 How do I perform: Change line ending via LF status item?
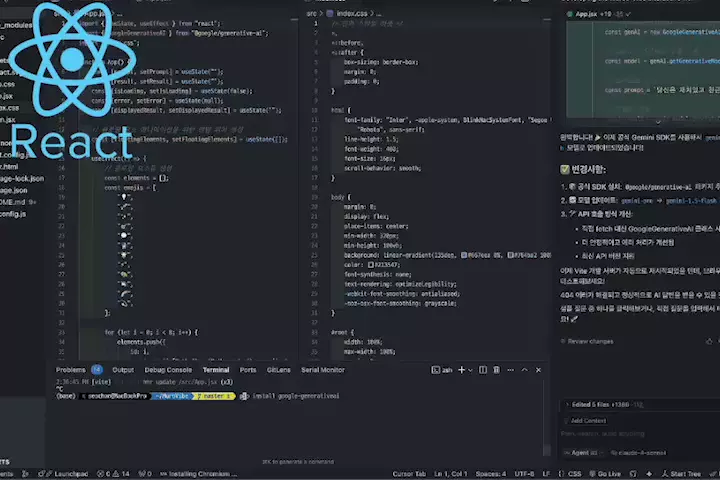(546, 474)
